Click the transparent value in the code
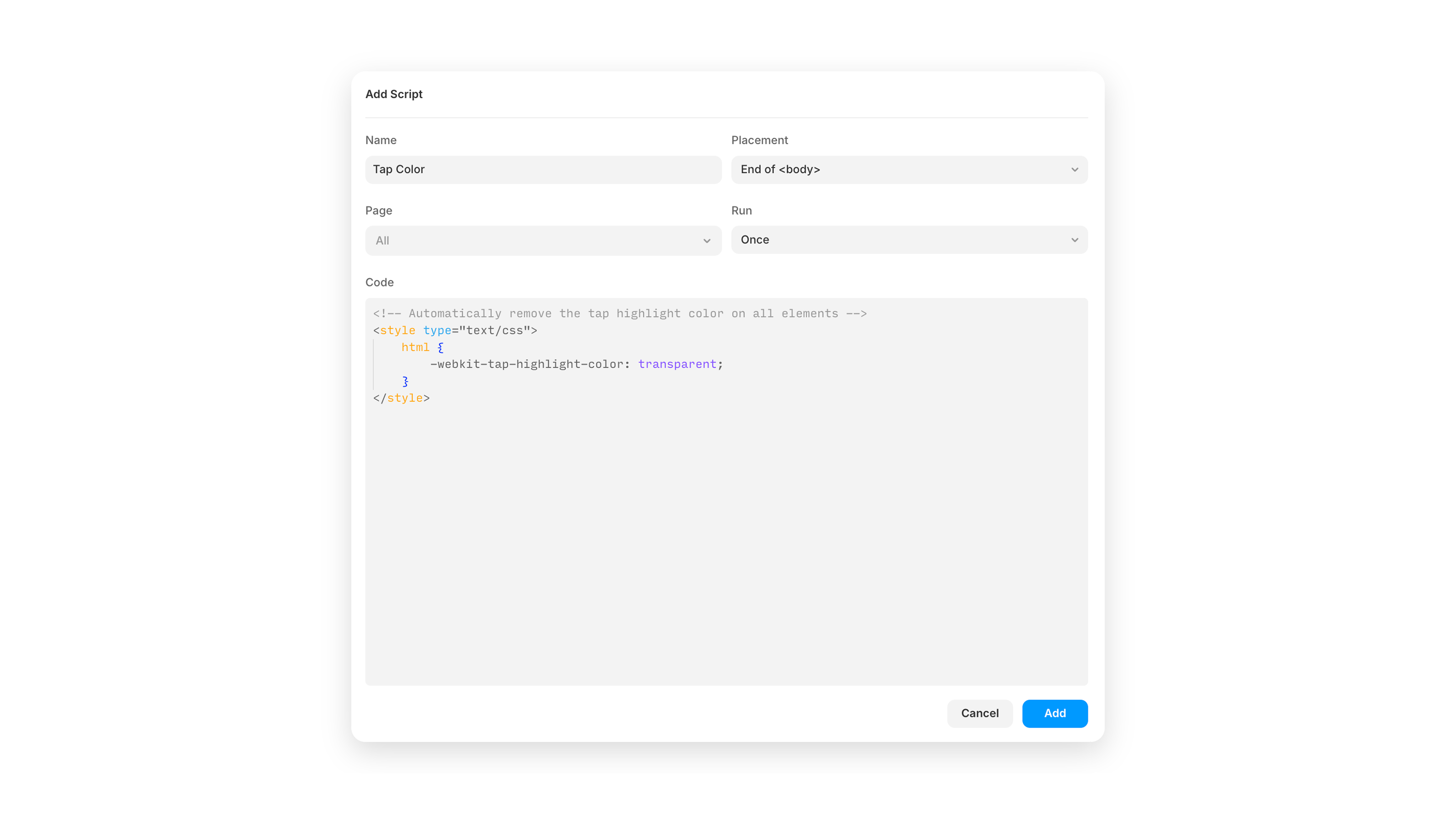 [677, 364]
